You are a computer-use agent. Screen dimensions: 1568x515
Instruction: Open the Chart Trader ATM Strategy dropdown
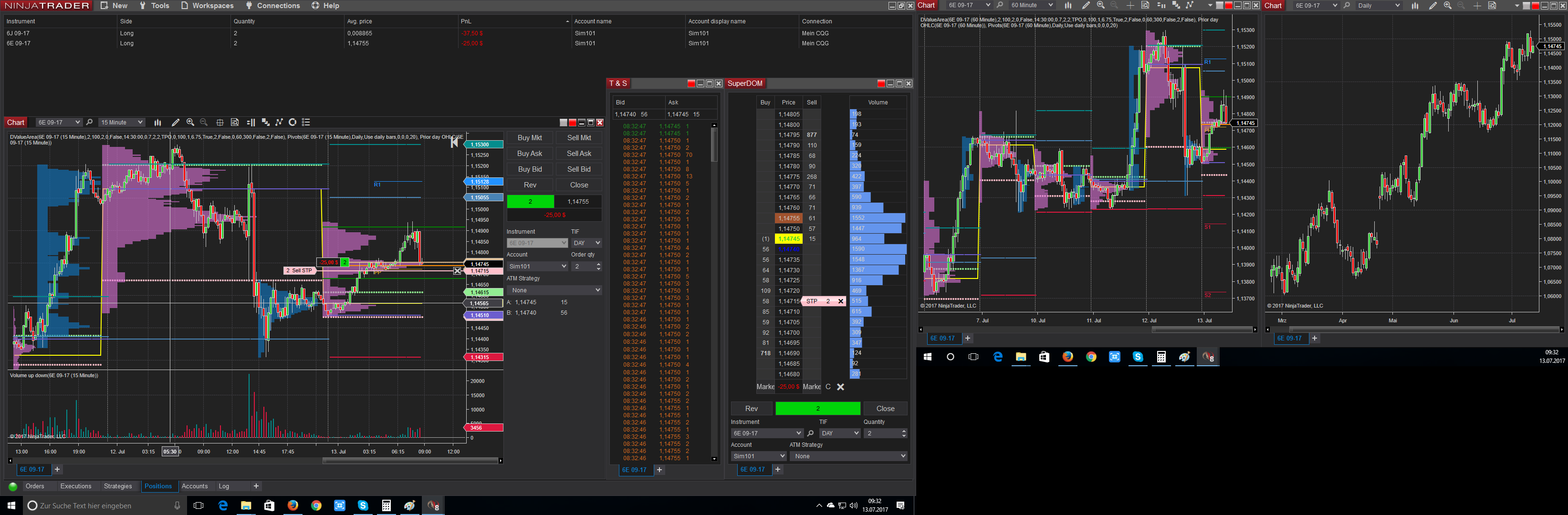coord(554,290)
